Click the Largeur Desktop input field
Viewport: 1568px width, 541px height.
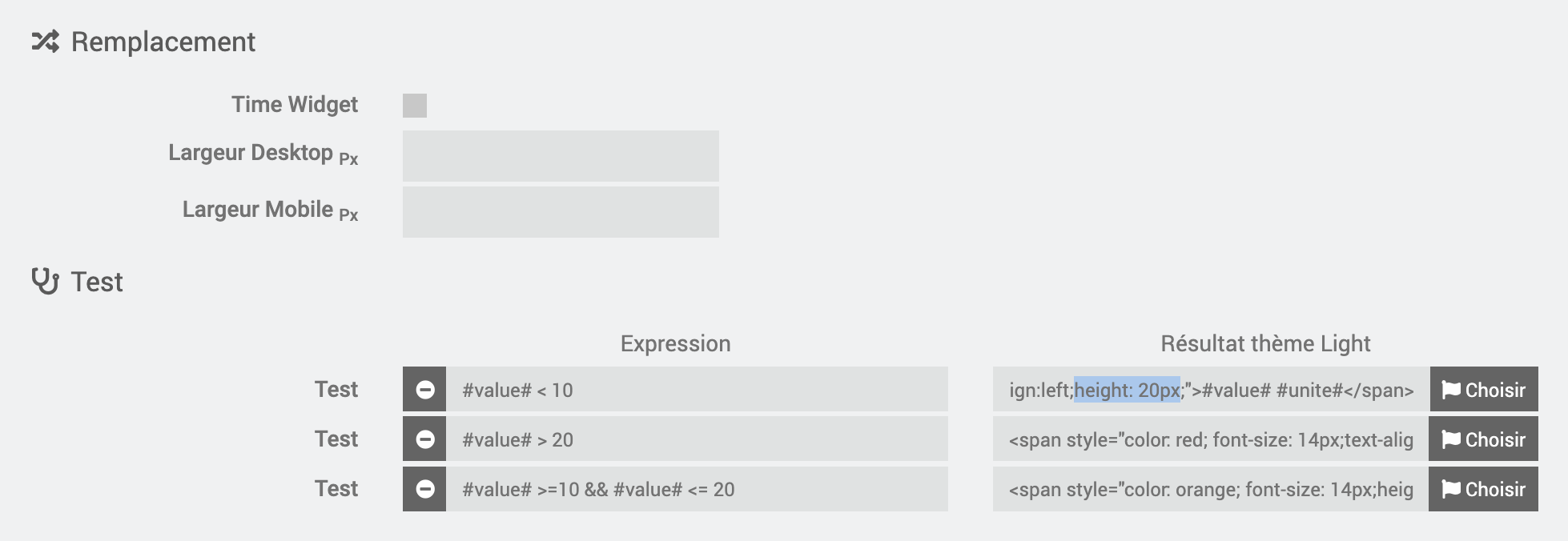pos(561,156)
